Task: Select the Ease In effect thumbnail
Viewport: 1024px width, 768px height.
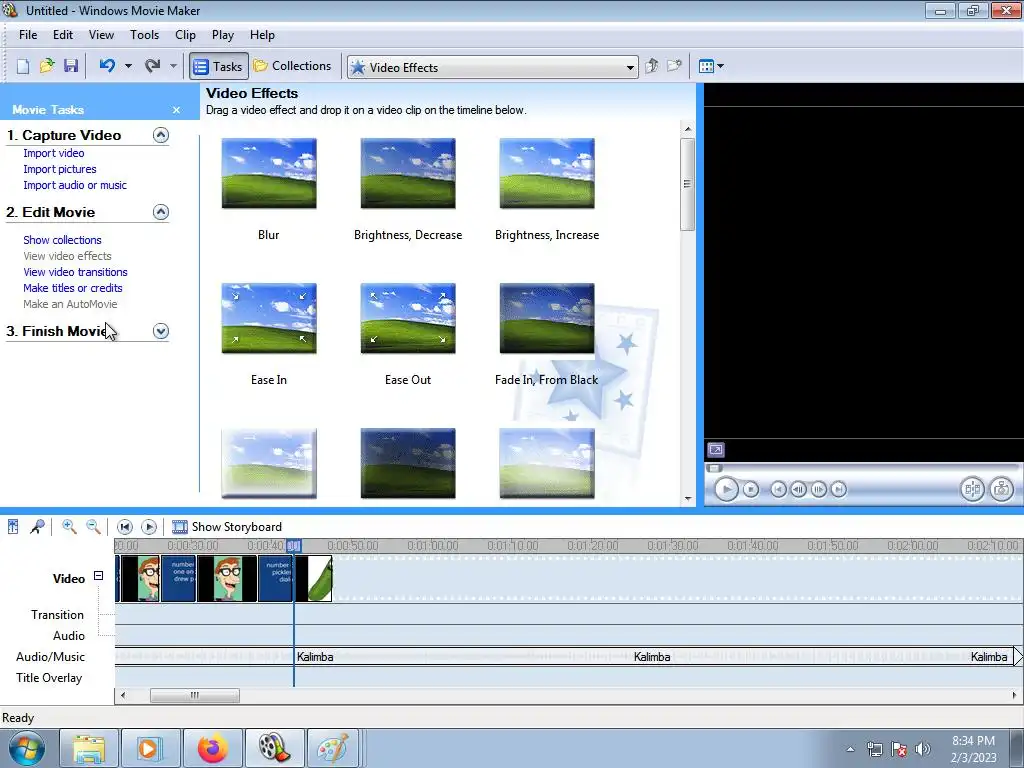Action: pyautogui.click(x=269, y=319)
